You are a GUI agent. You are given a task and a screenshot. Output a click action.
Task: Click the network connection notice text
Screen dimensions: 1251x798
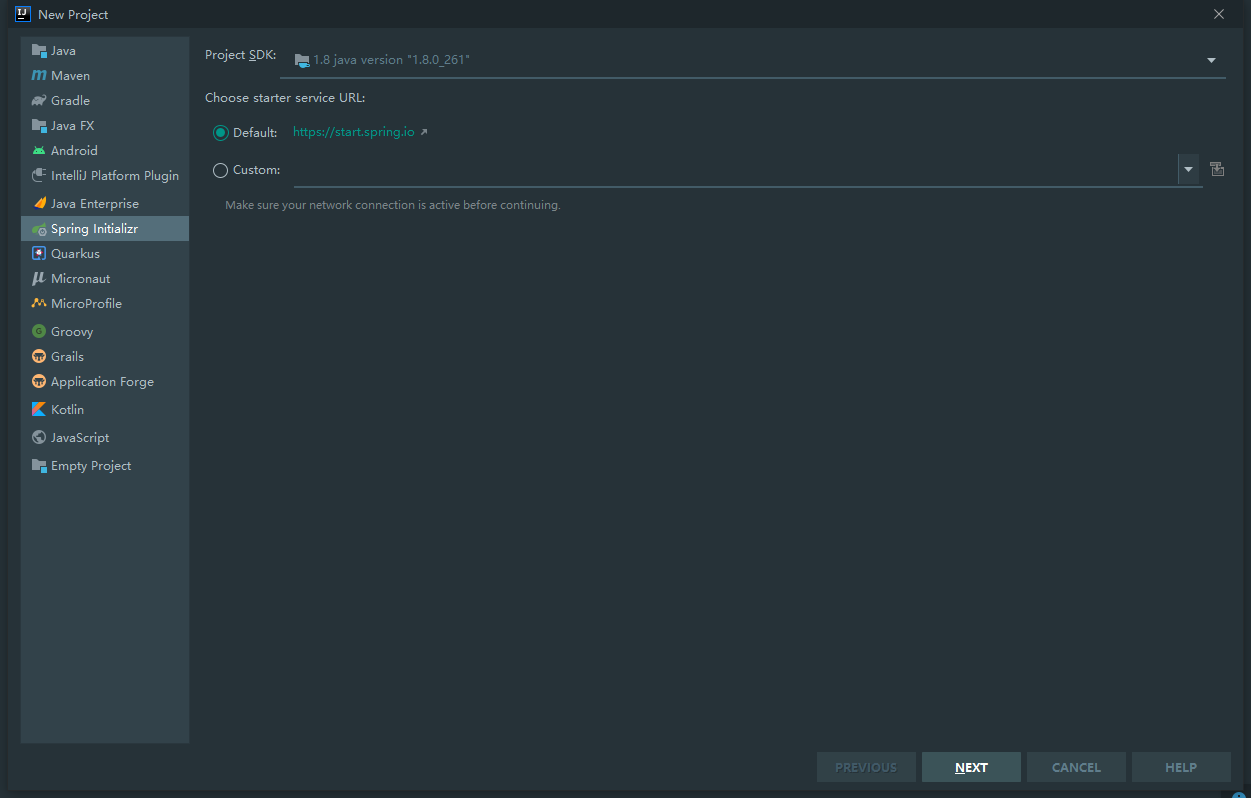[393, 205]
